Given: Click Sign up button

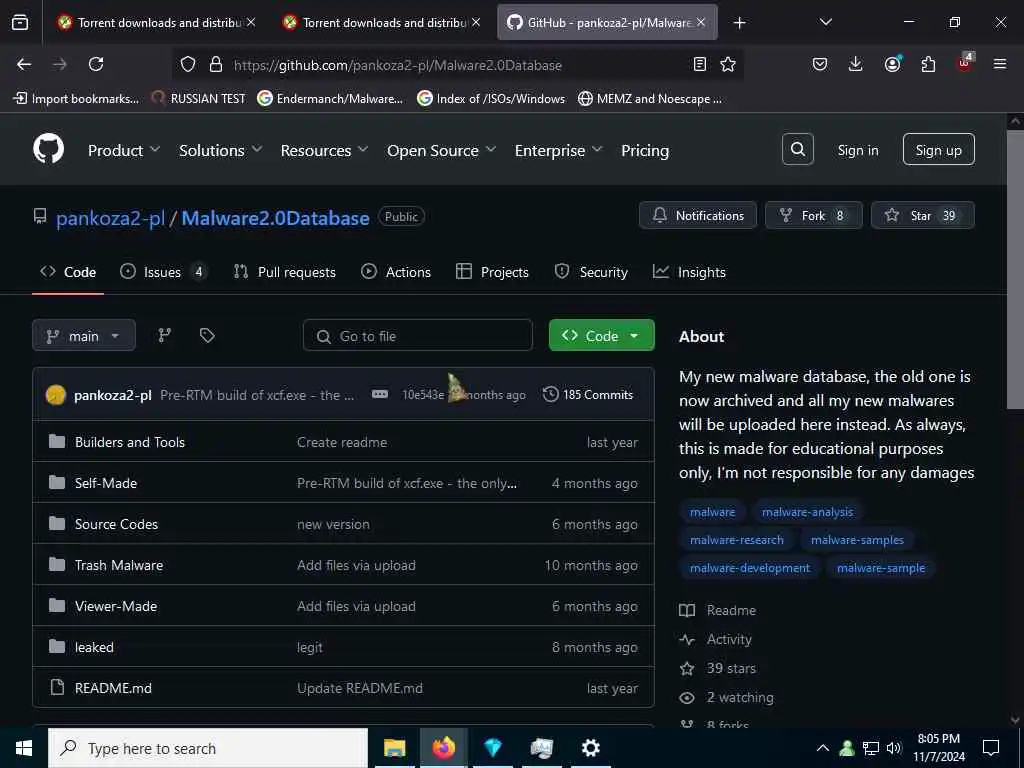Looking at the screenshot, I should [x=938, y=150].
